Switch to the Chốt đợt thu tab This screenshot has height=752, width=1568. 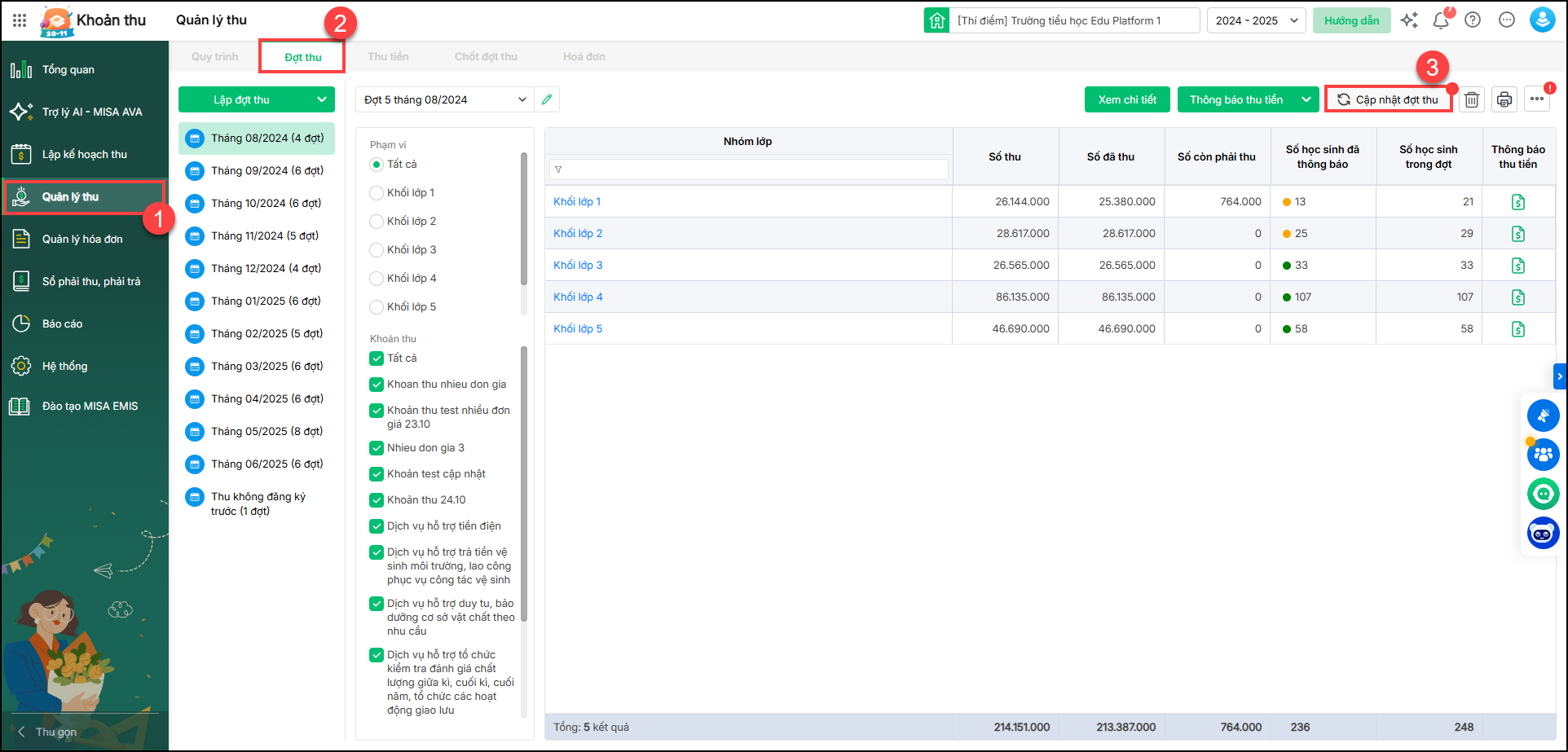click(x=486, y=57)
